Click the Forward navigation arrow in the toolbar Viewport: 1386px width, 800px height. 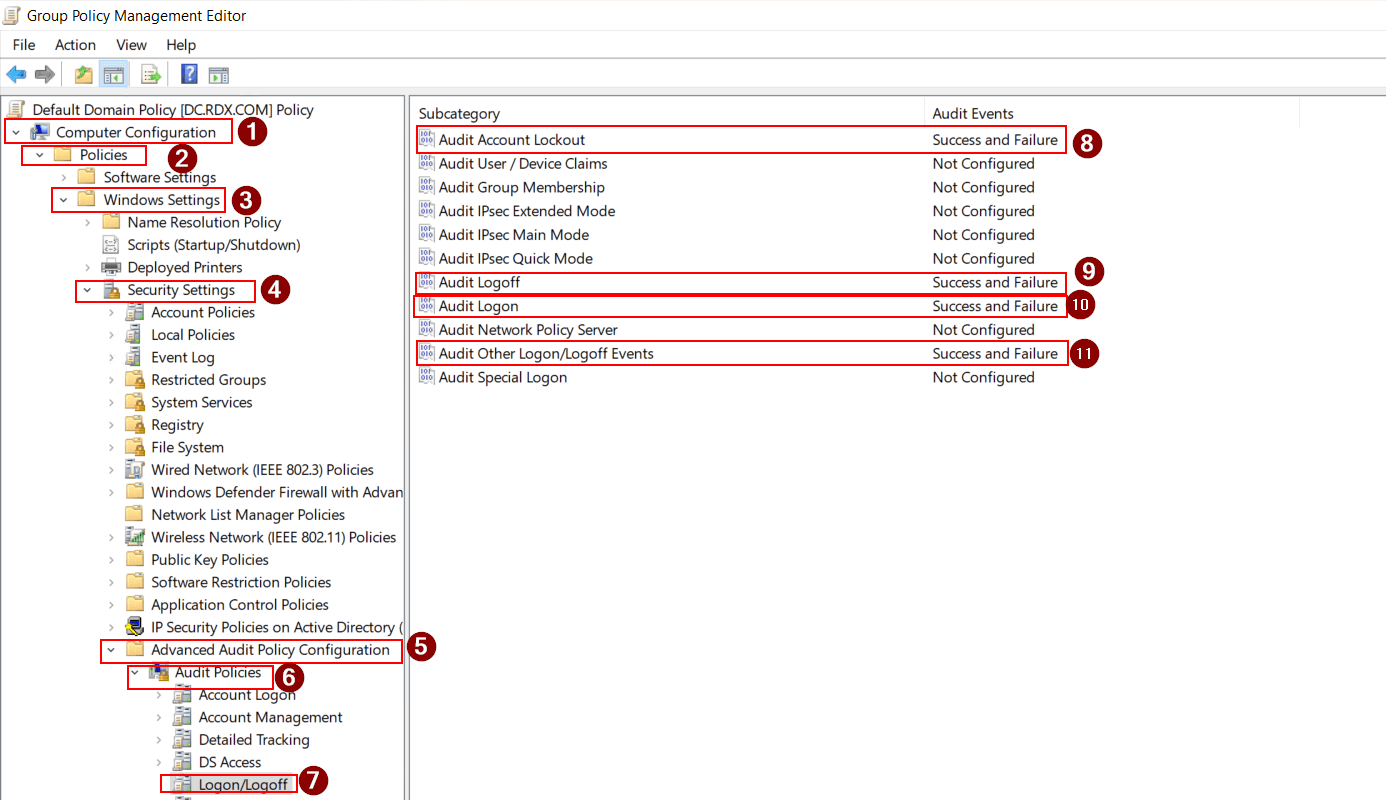44,73
